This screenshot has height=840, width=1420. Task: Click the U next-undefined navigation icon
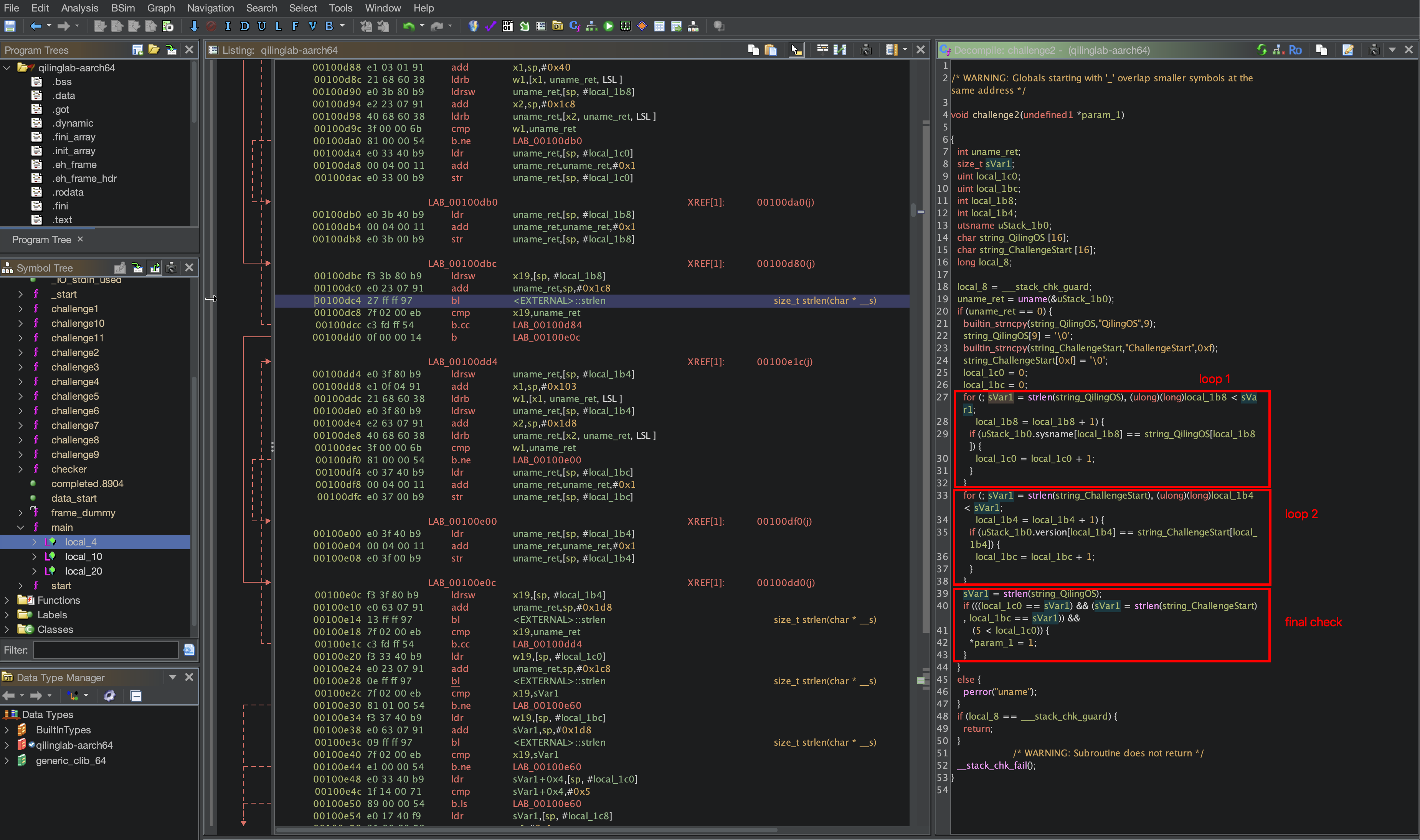click(262, 26)
